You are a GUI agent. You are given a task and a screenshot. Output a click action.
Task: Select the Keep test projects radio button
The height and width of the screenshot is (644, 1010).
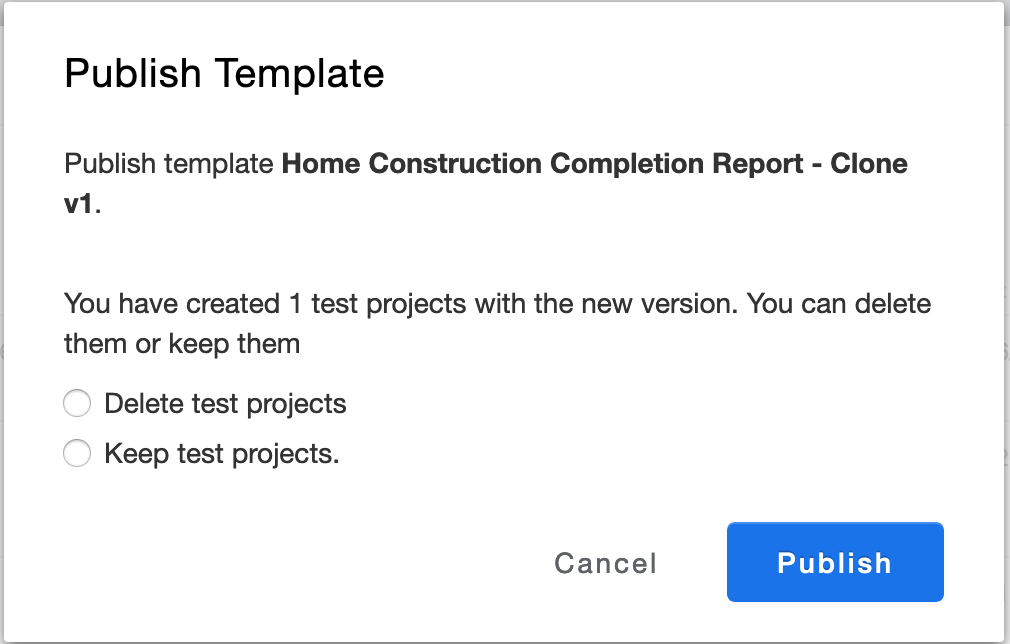tap(77, 453)
